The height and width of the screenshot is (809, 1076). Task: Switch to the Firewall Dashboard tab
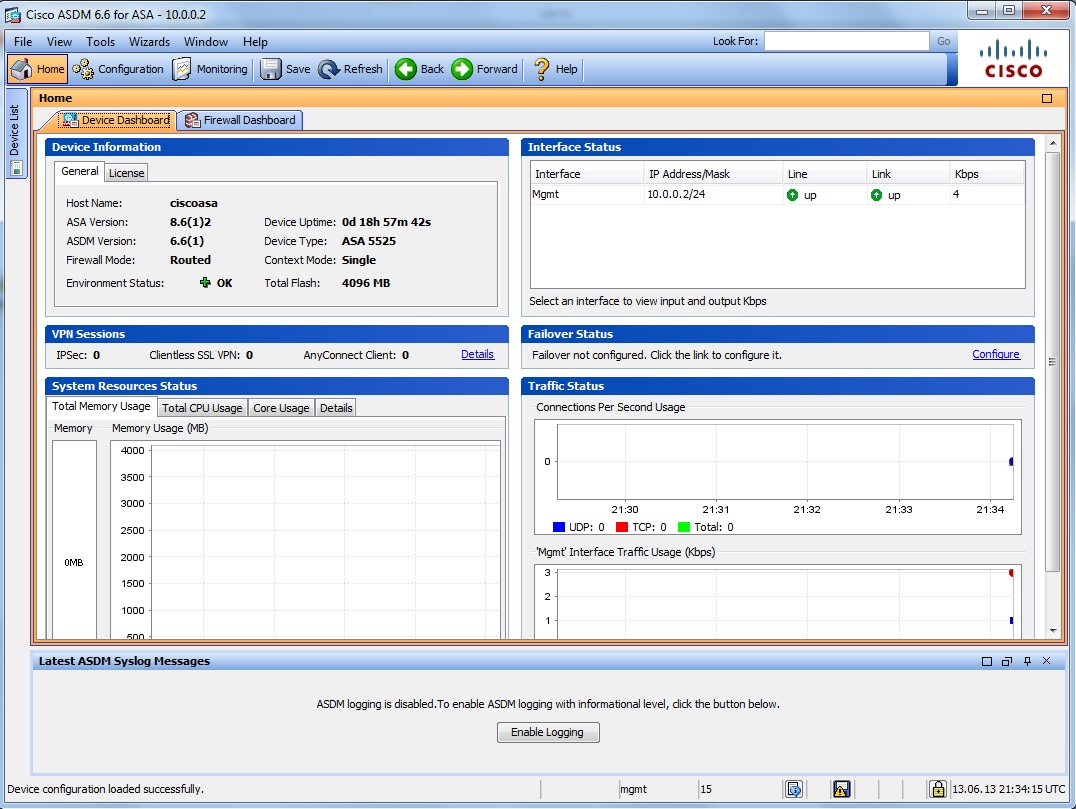click(240, 120)
